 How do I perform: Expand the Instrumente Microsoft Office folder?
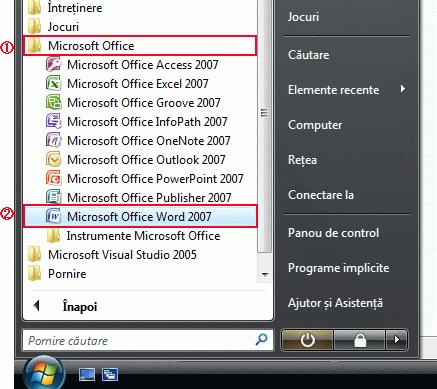140,236
